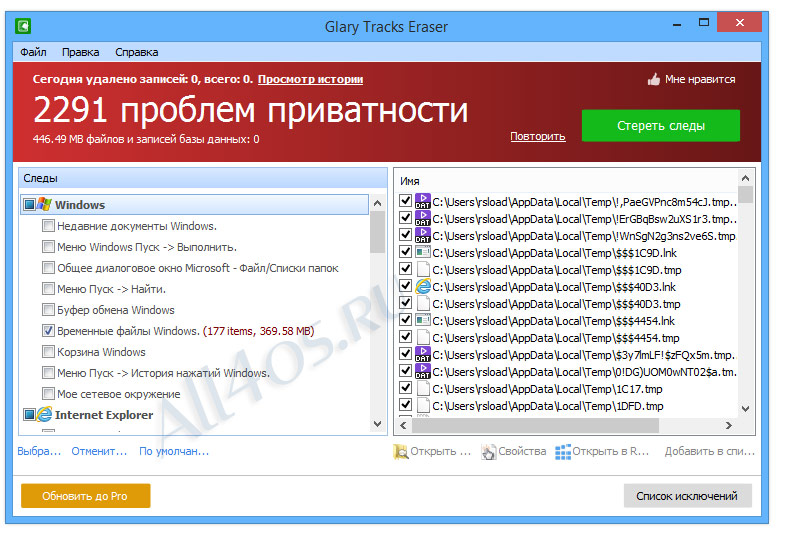Enable Корзина Windows checkbox
The image size is (799, 549).
[x=48, y=352]
